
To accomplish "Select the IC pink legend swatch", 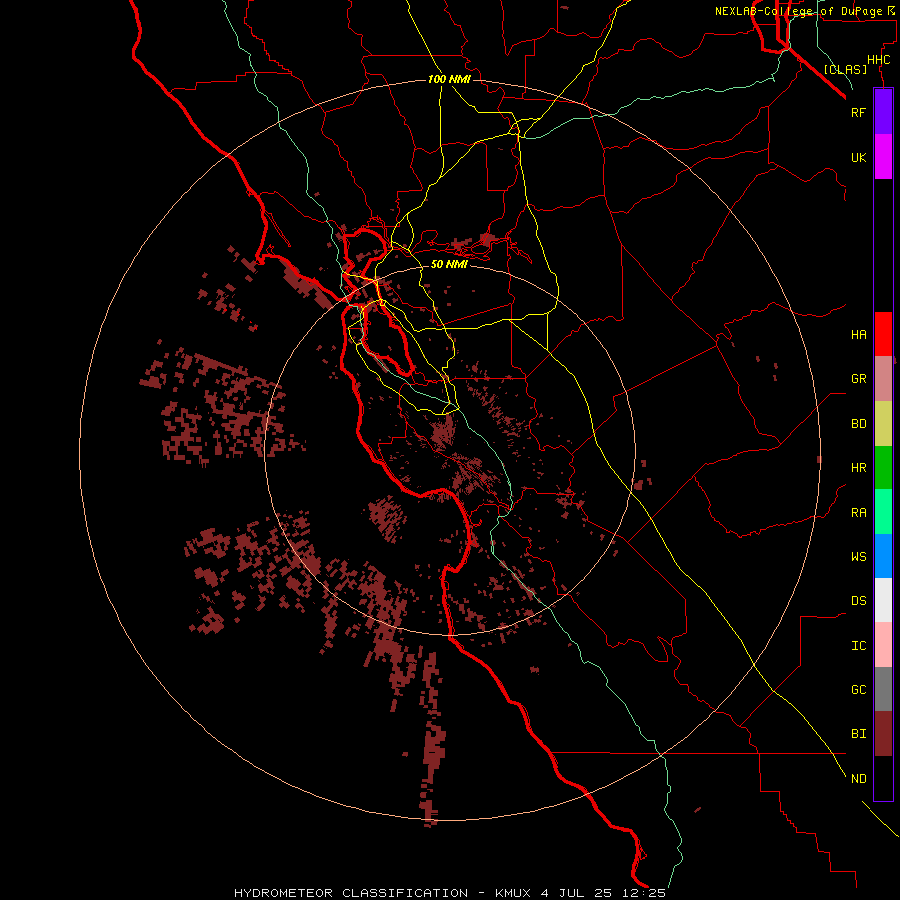I will tap(883, 645).
